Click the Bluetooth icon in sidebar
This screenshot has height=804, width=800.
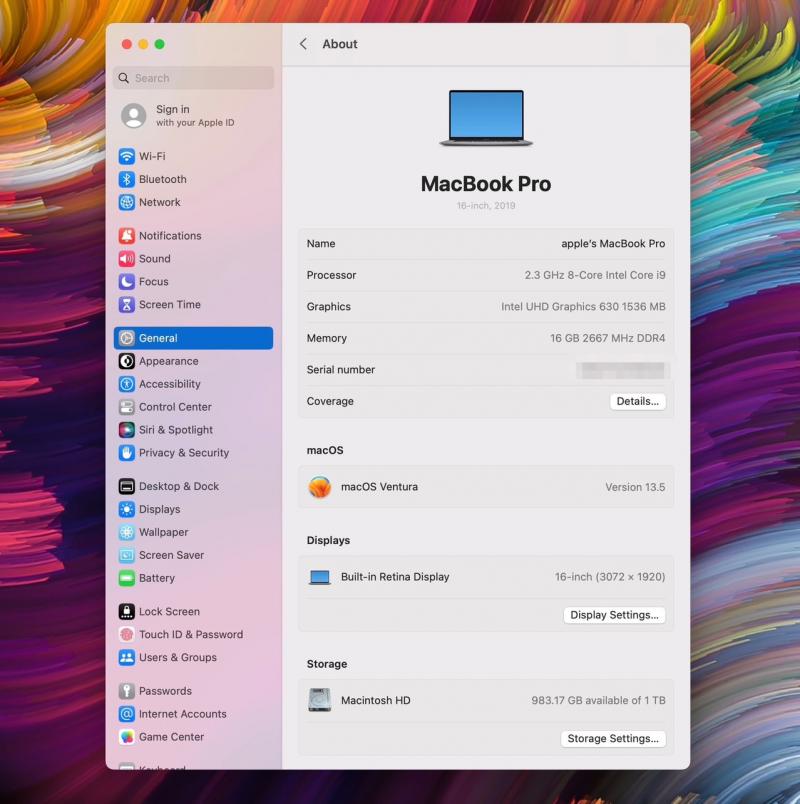tap(127, 179)
